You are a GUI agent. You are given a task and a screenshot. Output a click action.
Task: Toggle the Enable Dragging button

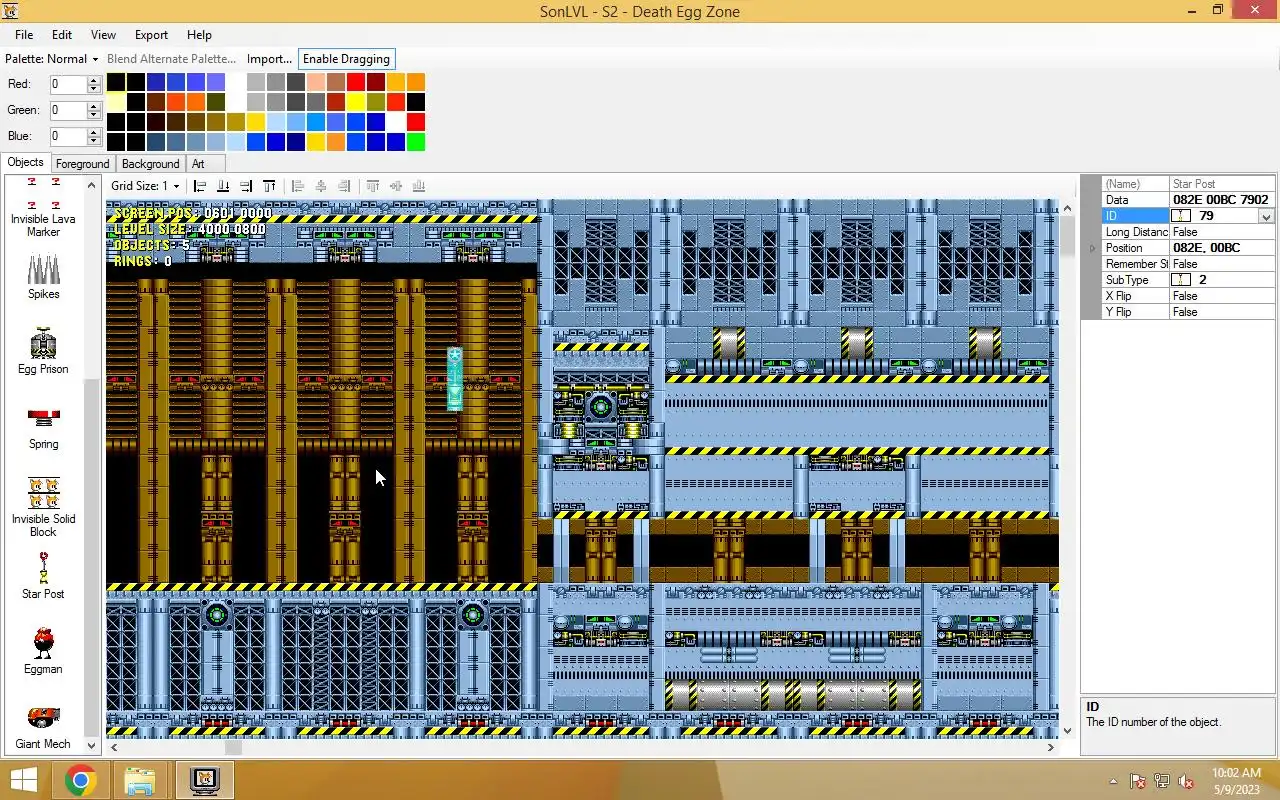coord(346,59)
